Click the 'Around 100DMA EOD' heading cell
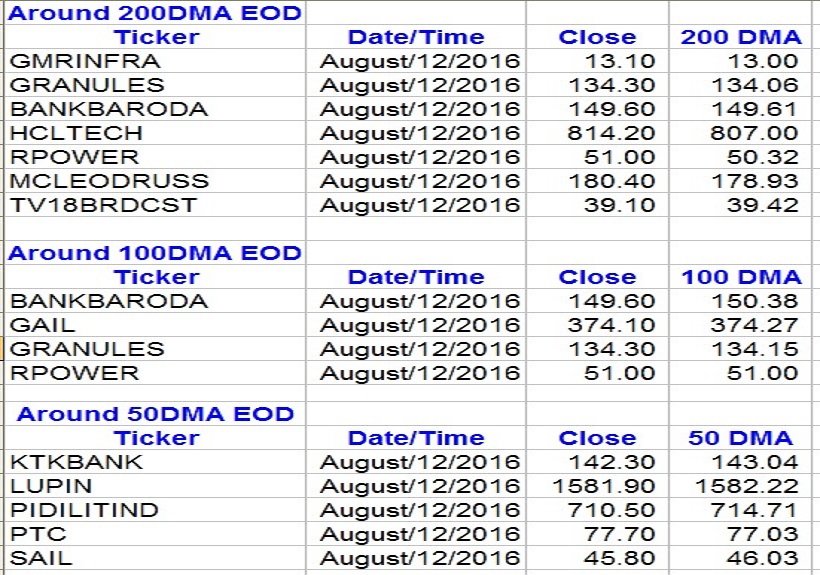820x575 pixels. pyautogui.click(x=154, y=253)
